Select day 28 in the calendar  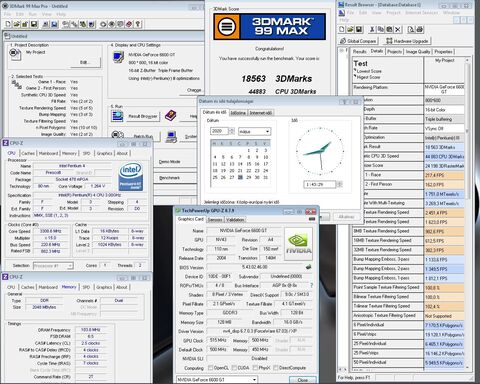(240, 177)
